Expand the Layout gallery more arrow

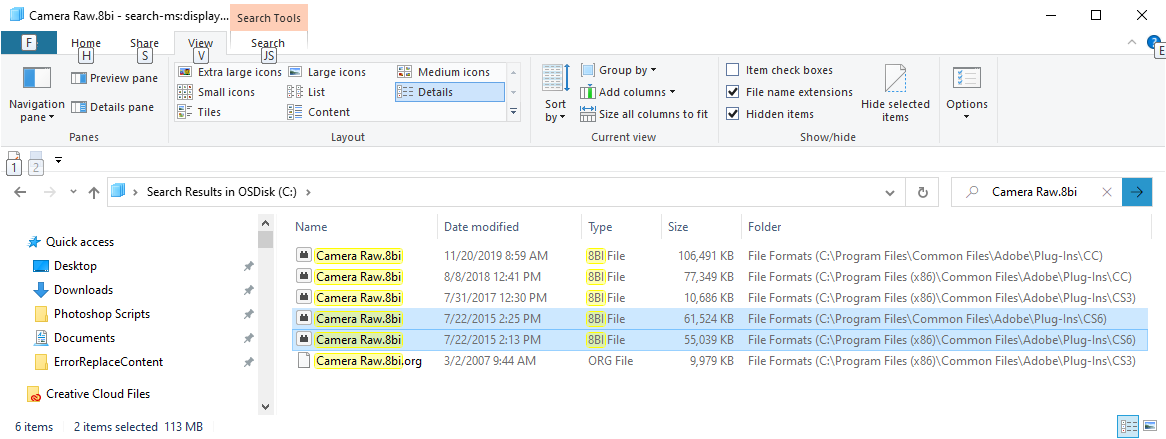pyautogui.click(x=514, y=112)
